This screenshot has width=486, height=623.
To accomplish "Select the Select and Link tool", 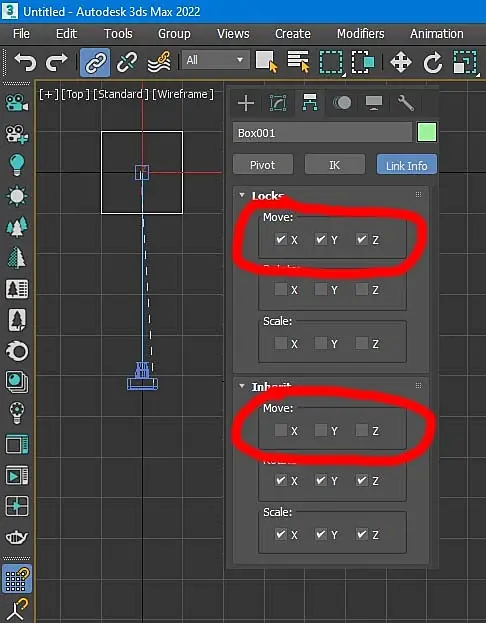I will click(x=95, y=62).
